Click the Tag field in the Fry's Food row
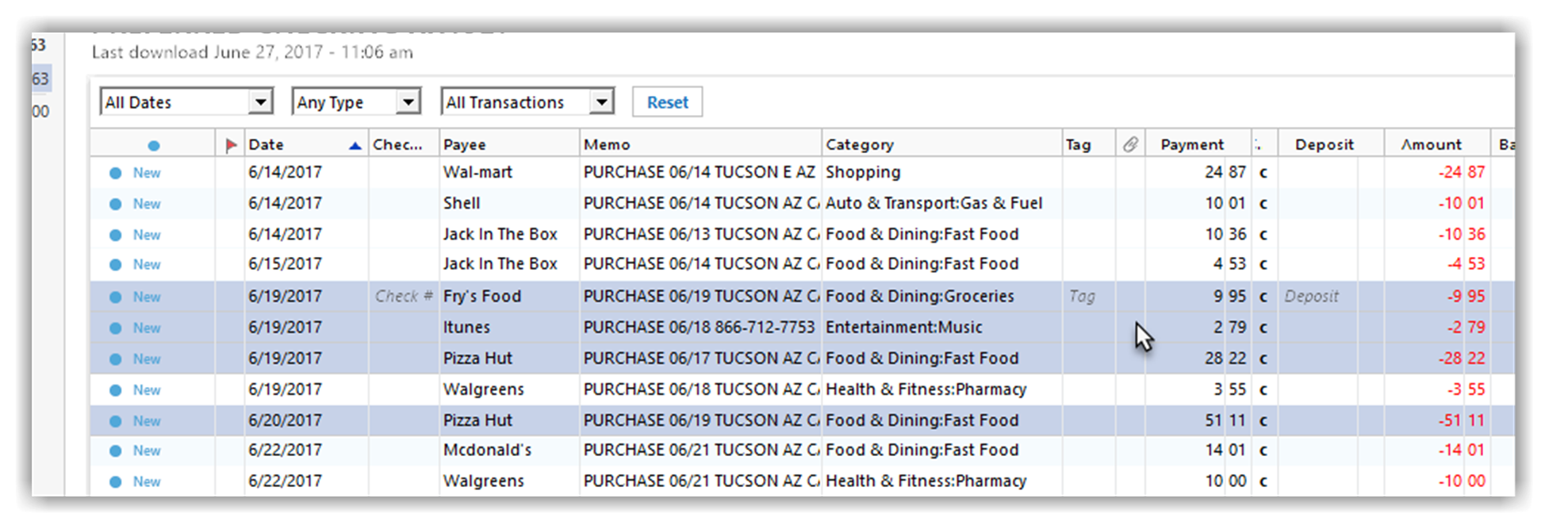This screenshot has height=529, width=1568. pos(1082,297)
